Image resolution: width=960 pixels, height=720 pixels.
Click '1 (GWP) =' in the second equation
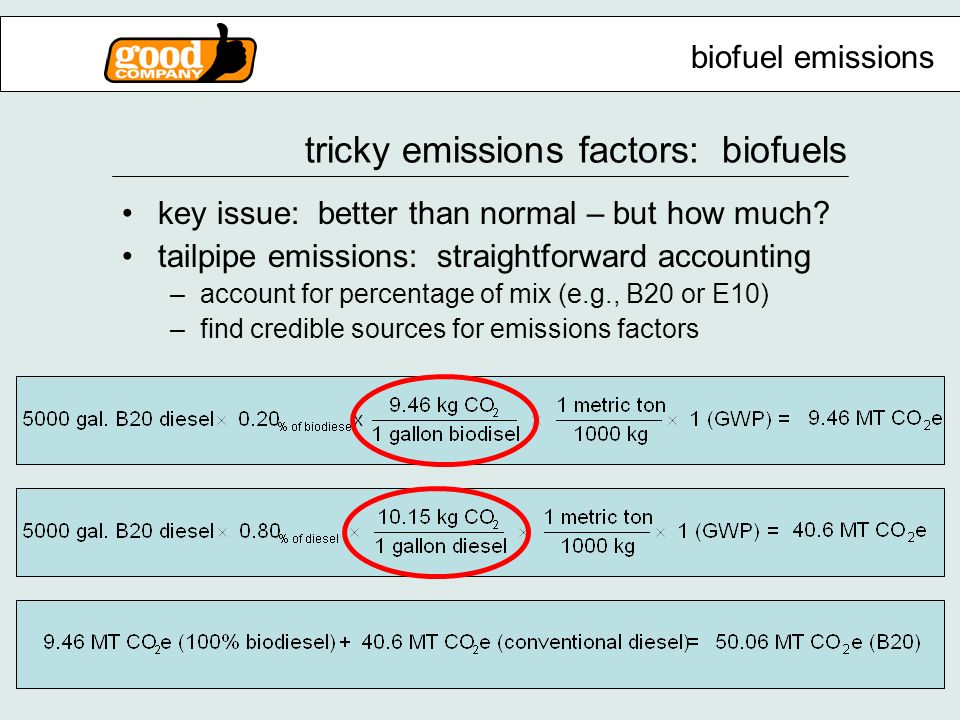728,531
